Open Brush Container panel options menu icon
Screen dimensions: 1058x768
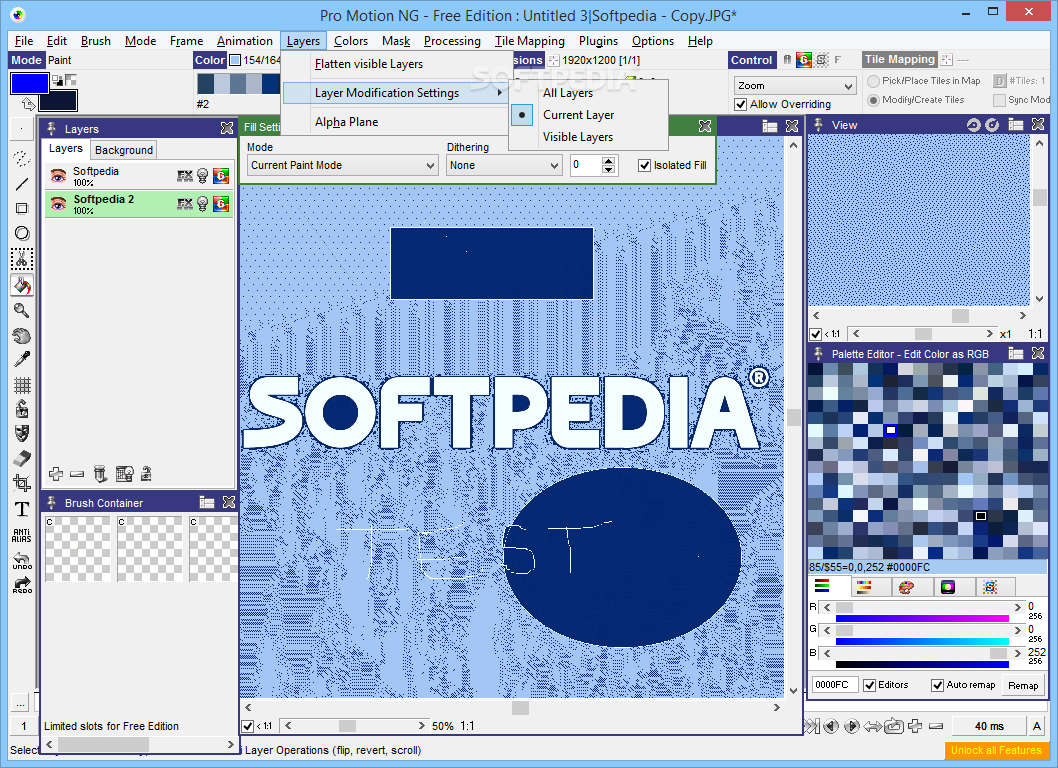point(206,502)
